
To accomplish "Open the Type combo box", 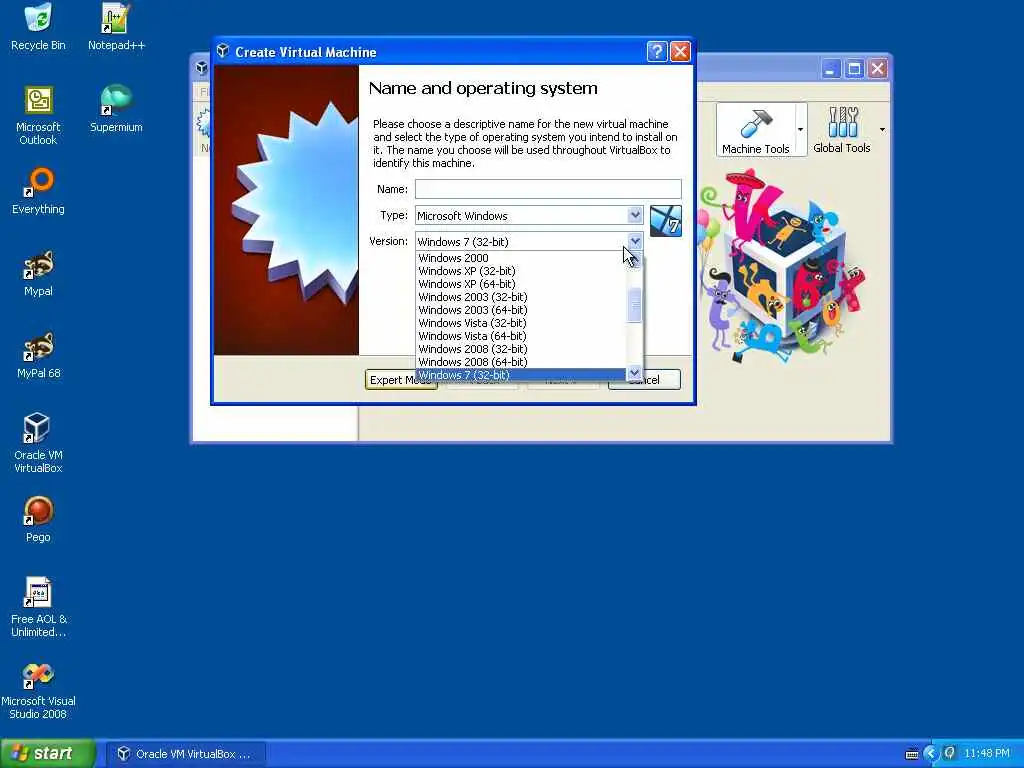I will (529, 216).
